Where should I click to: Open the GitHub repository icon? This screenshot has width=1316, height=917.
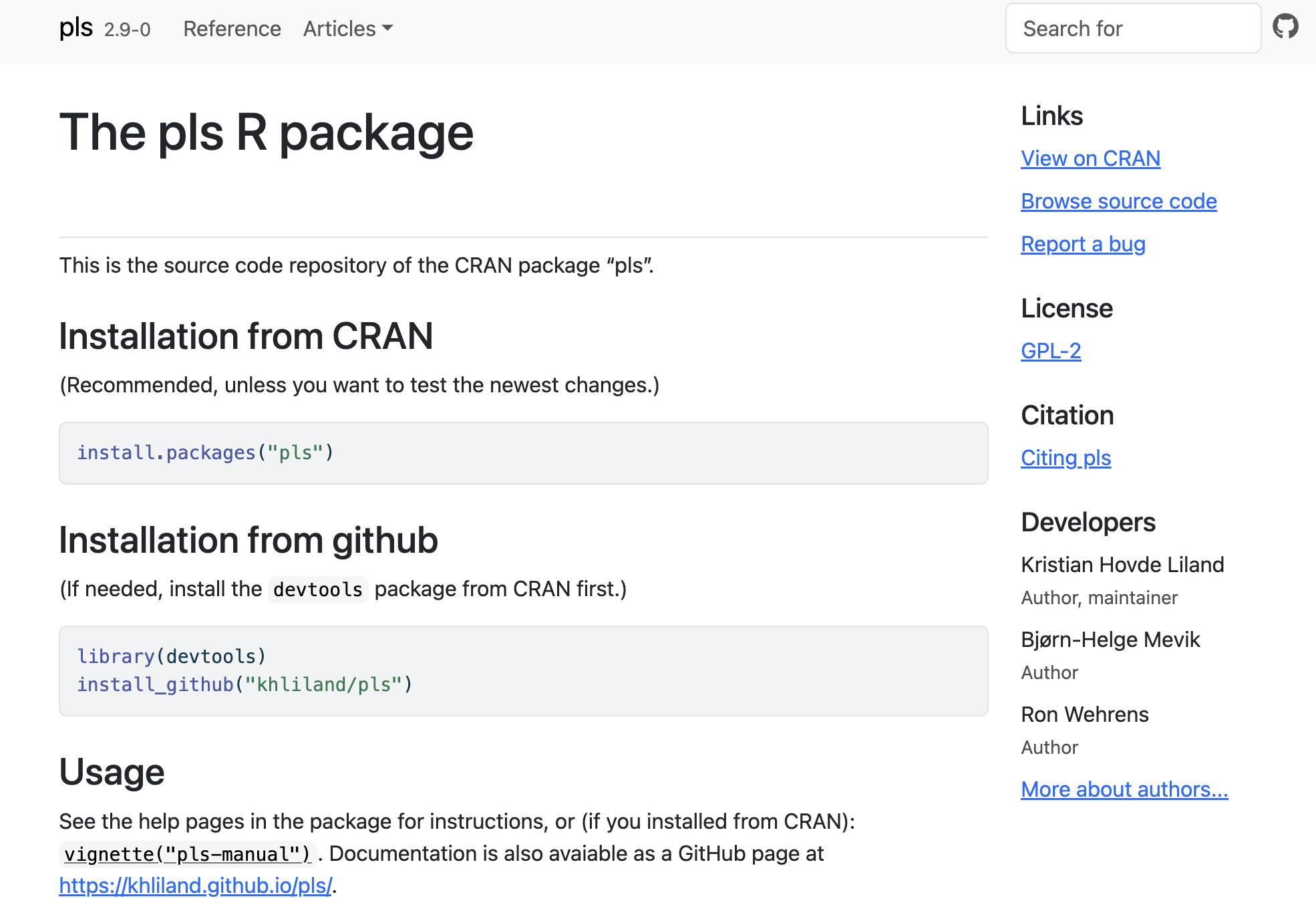coord(1285,27)
